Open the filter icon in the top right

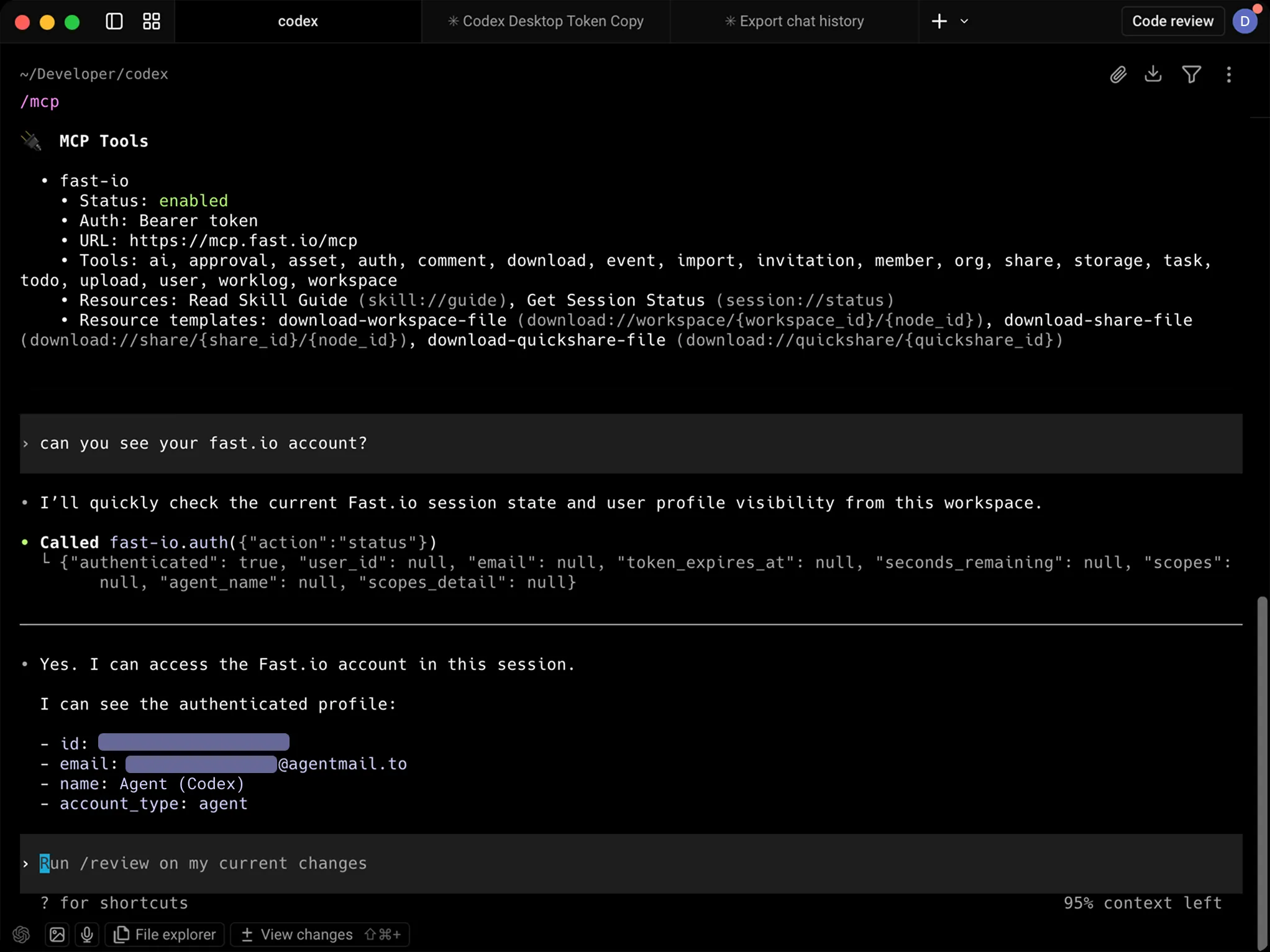click(x=1191, y=74)
